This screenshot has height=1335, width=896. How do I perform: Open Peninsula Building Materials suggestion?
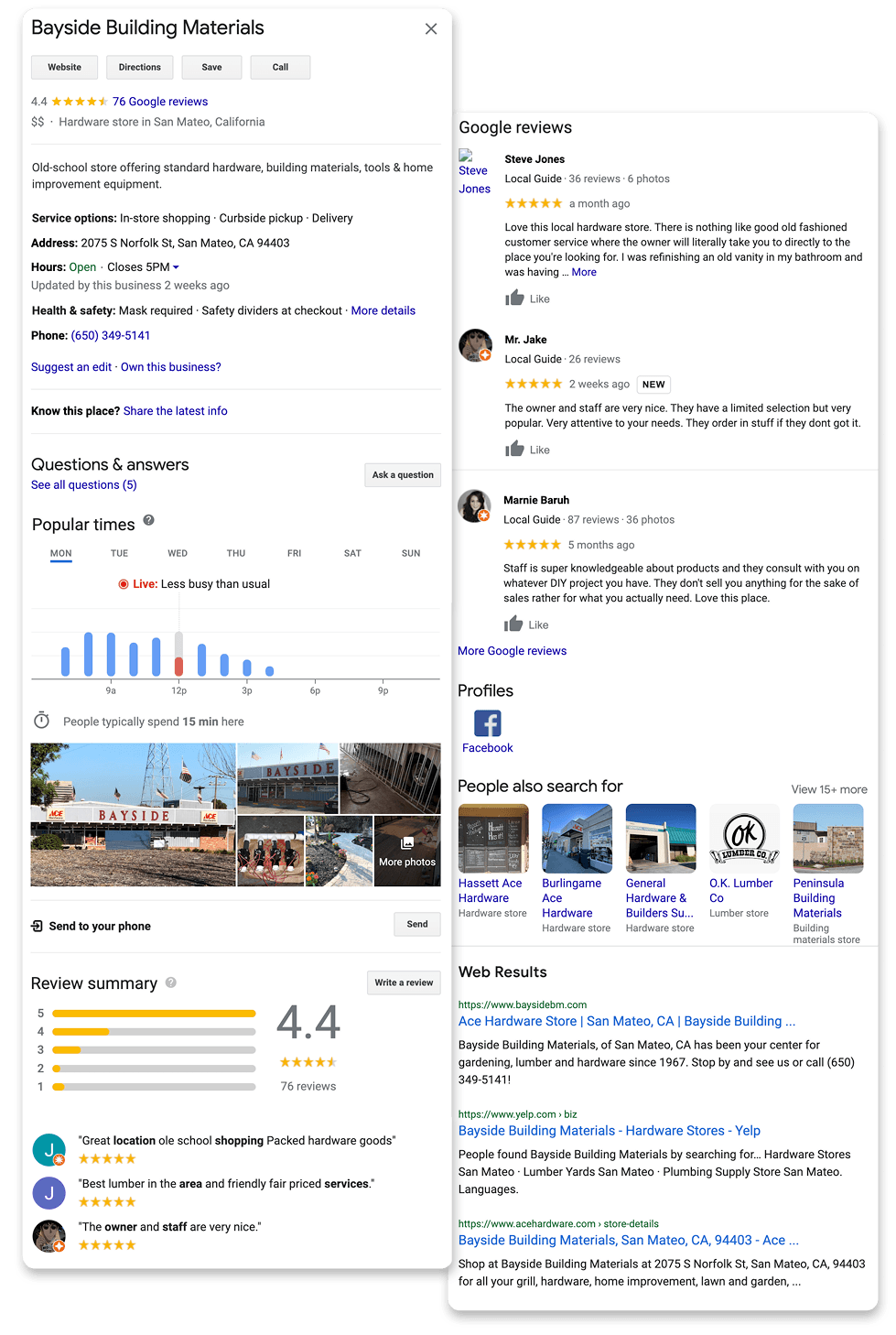coord(828,874)
